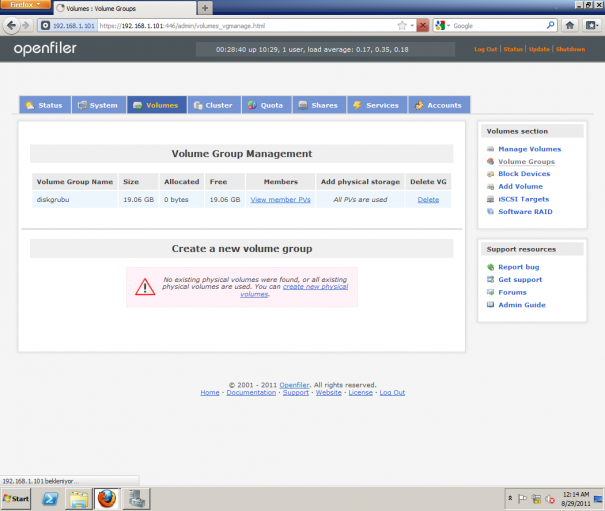This screenshot has height=511, width=605.
Task: Click the Google search input field
Action: [498, 25]
